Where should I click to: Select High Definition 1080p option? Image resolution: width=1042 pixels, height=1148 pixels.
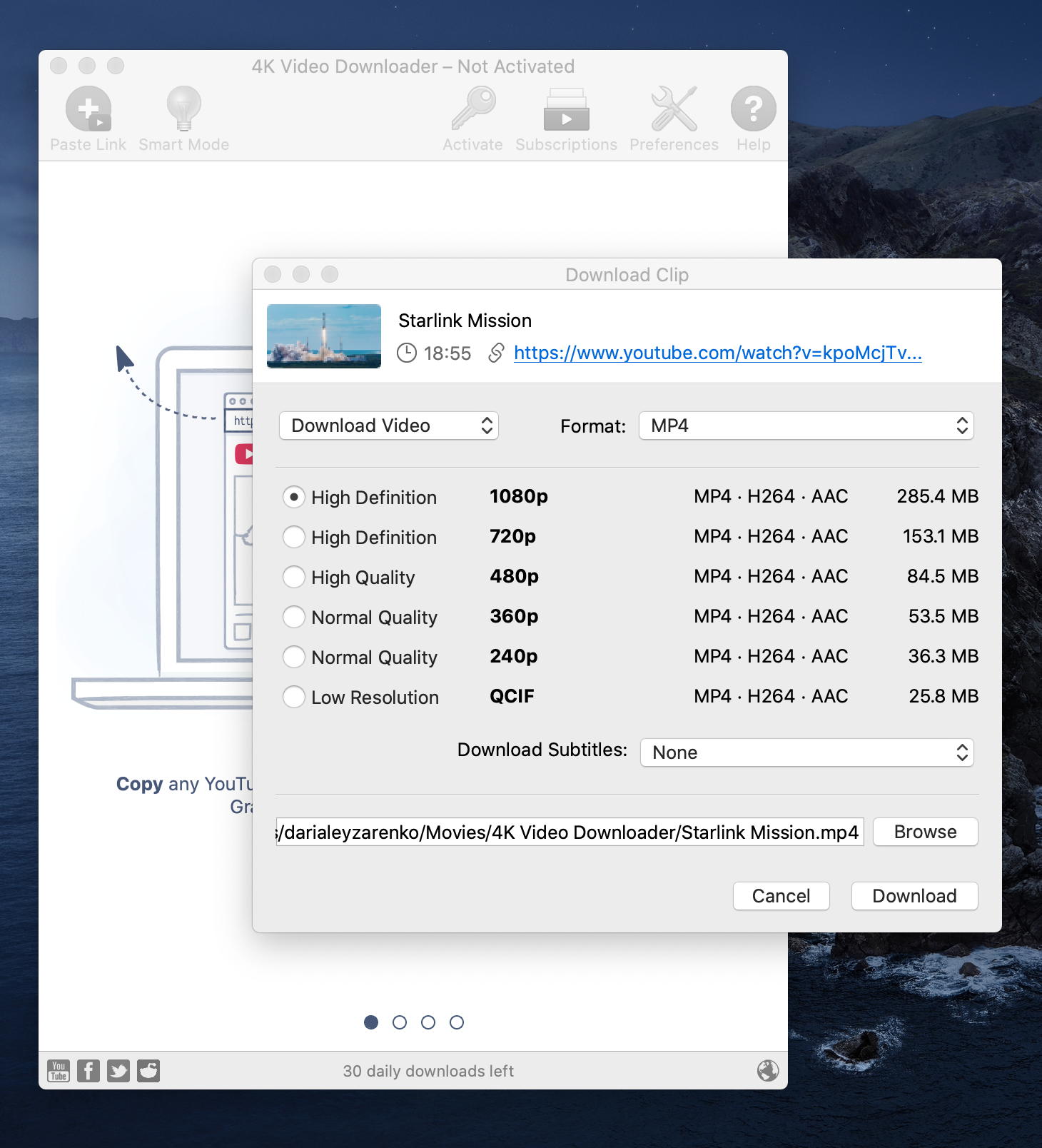point(294,497)
